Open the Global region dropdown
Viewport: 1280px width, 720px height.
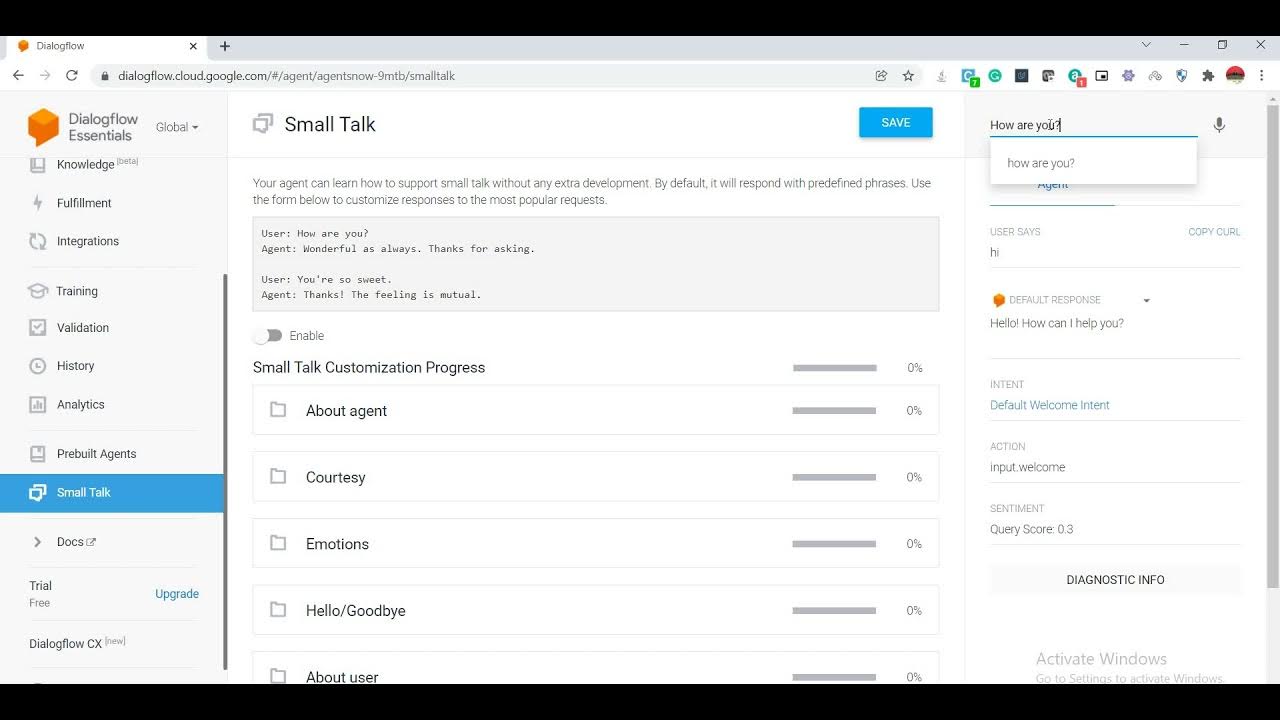click(x=177, y=127)
